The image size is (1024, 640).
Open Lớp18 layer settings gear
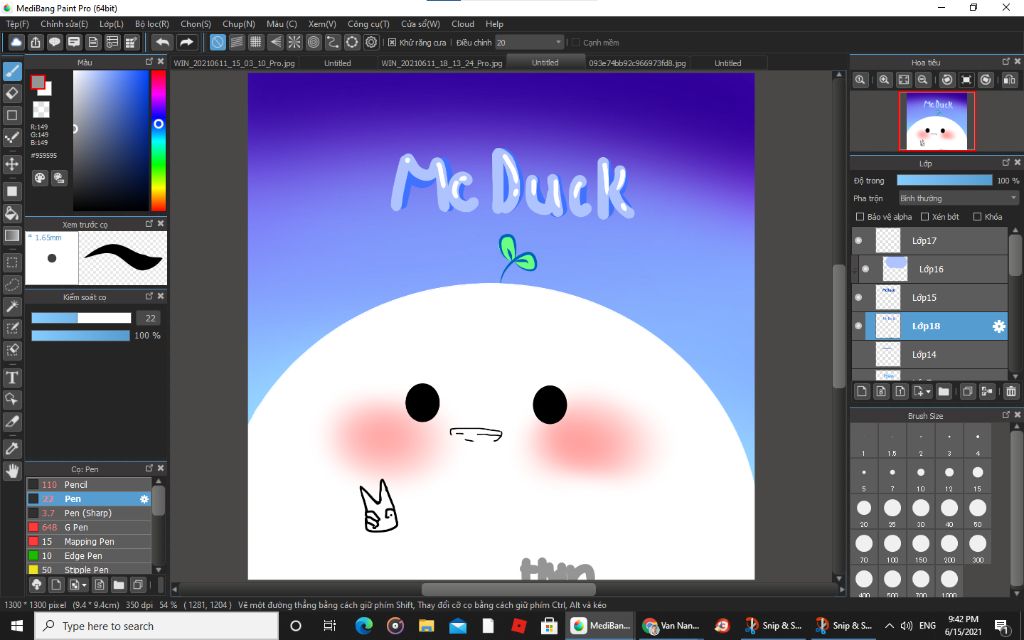(x=999, y=326)
